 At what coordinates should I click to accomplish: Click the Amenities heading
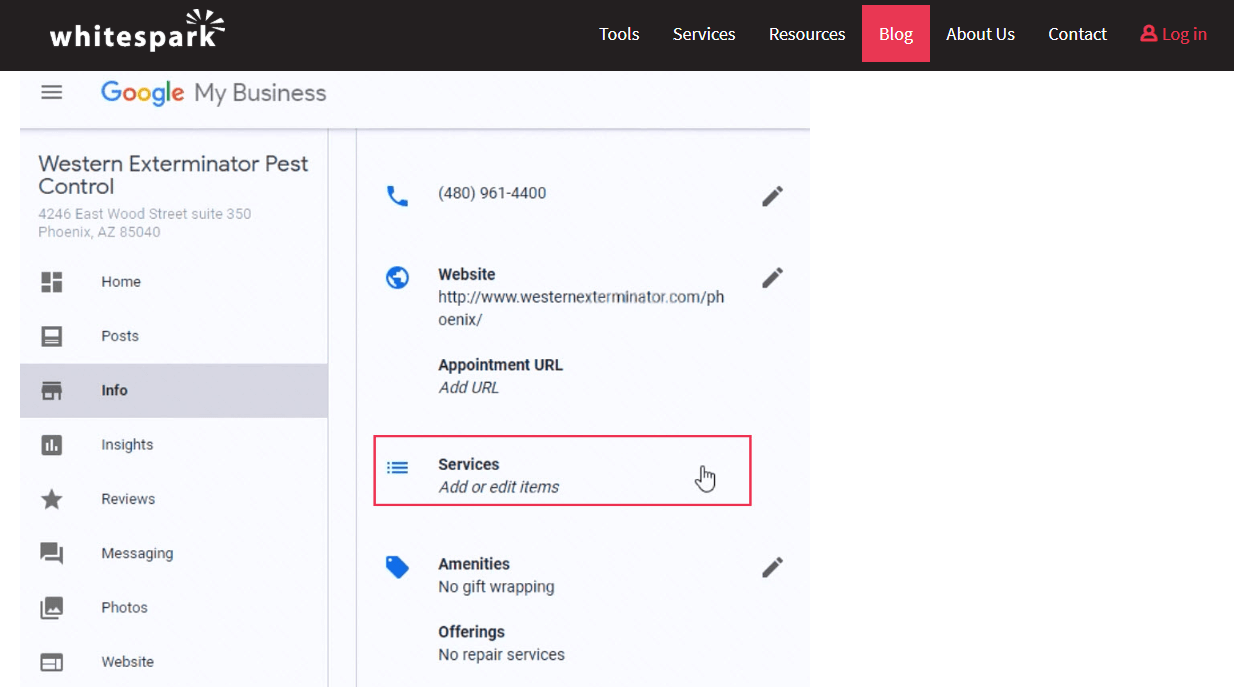(x=474, y=564)
